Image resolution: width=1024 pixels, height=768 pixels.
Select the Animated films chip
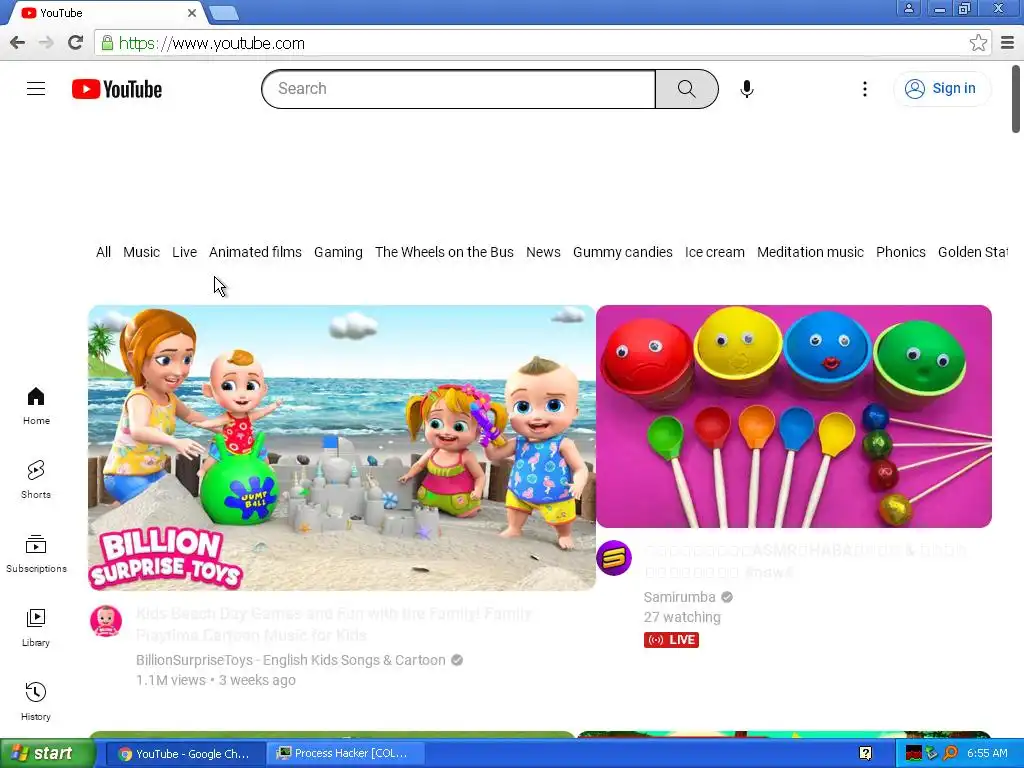[x=255, y=252]
